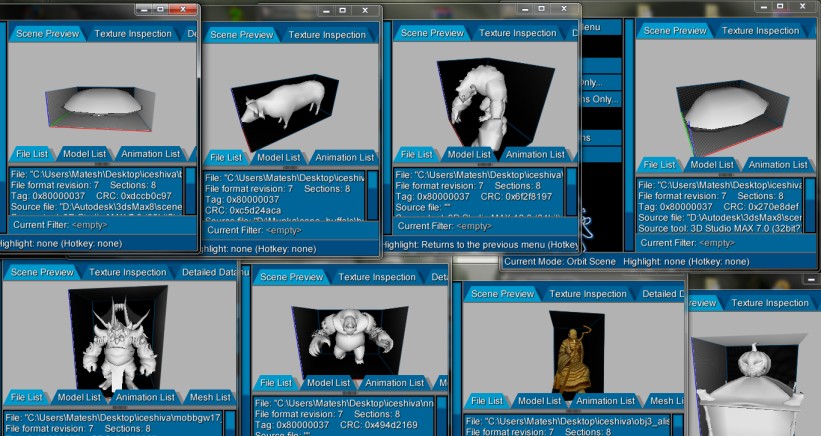
Task: Open Texture Inspection tab in CRC 0x494d2169 window
Action: coord(376,277)
